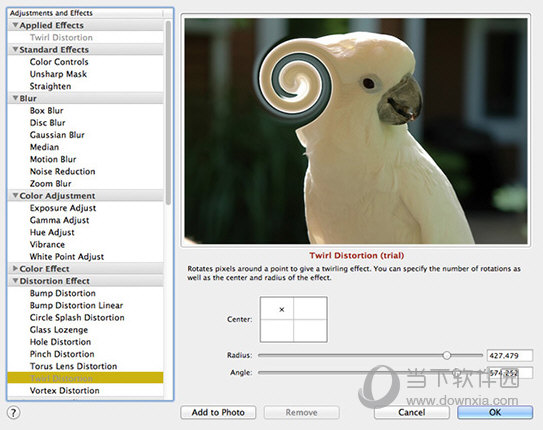Click the Radius value field

click(x=510, y=355)
